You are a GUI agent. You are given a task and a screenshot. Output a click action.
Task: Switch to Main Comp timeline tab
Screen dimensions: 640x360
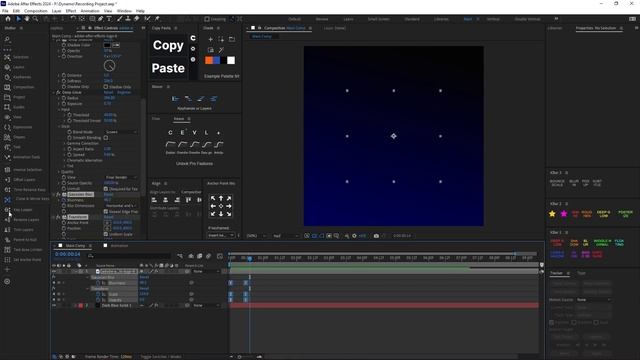pyautogui.click(x=75, y=246)
